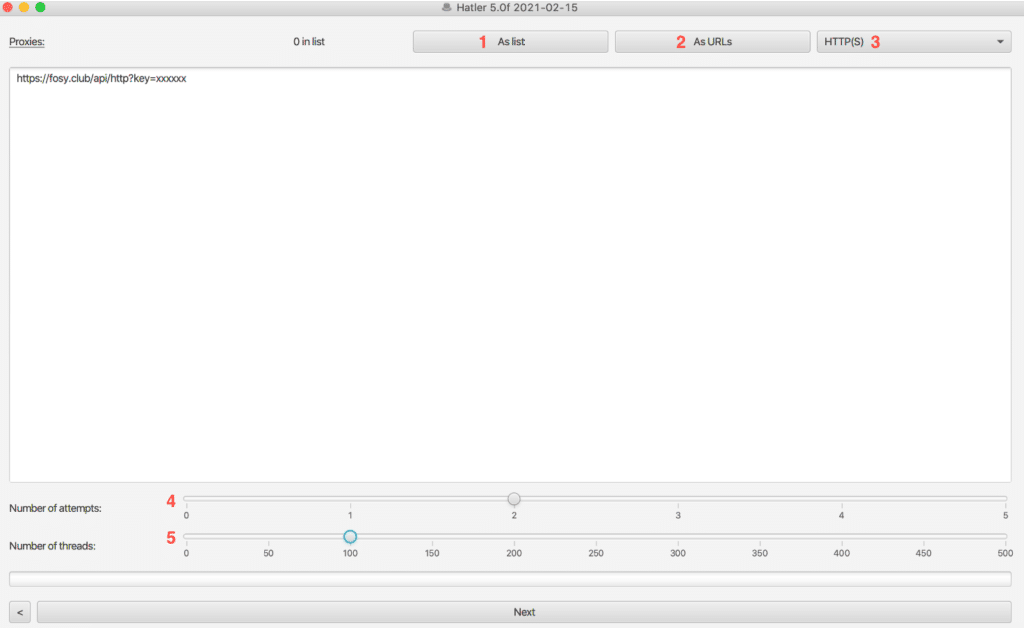Image resolution: width=1024 pixels, height=628 pixels.
Task: Go back using the "<" button
Action: [21, 612]
